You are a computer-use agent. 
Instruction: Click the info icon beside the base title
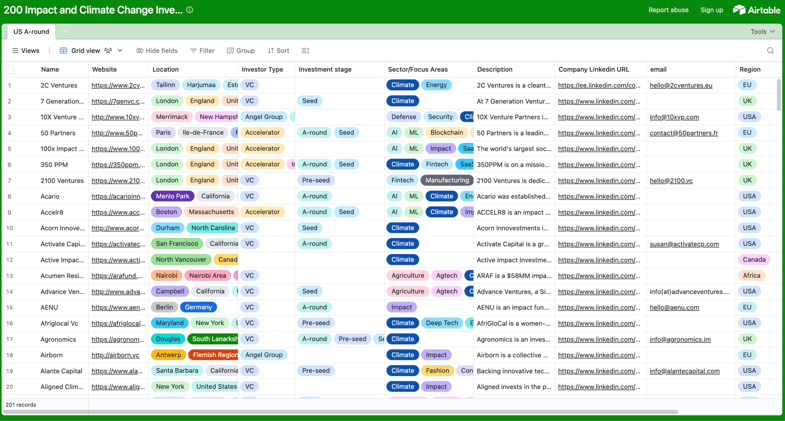click(x=190, y=10)
